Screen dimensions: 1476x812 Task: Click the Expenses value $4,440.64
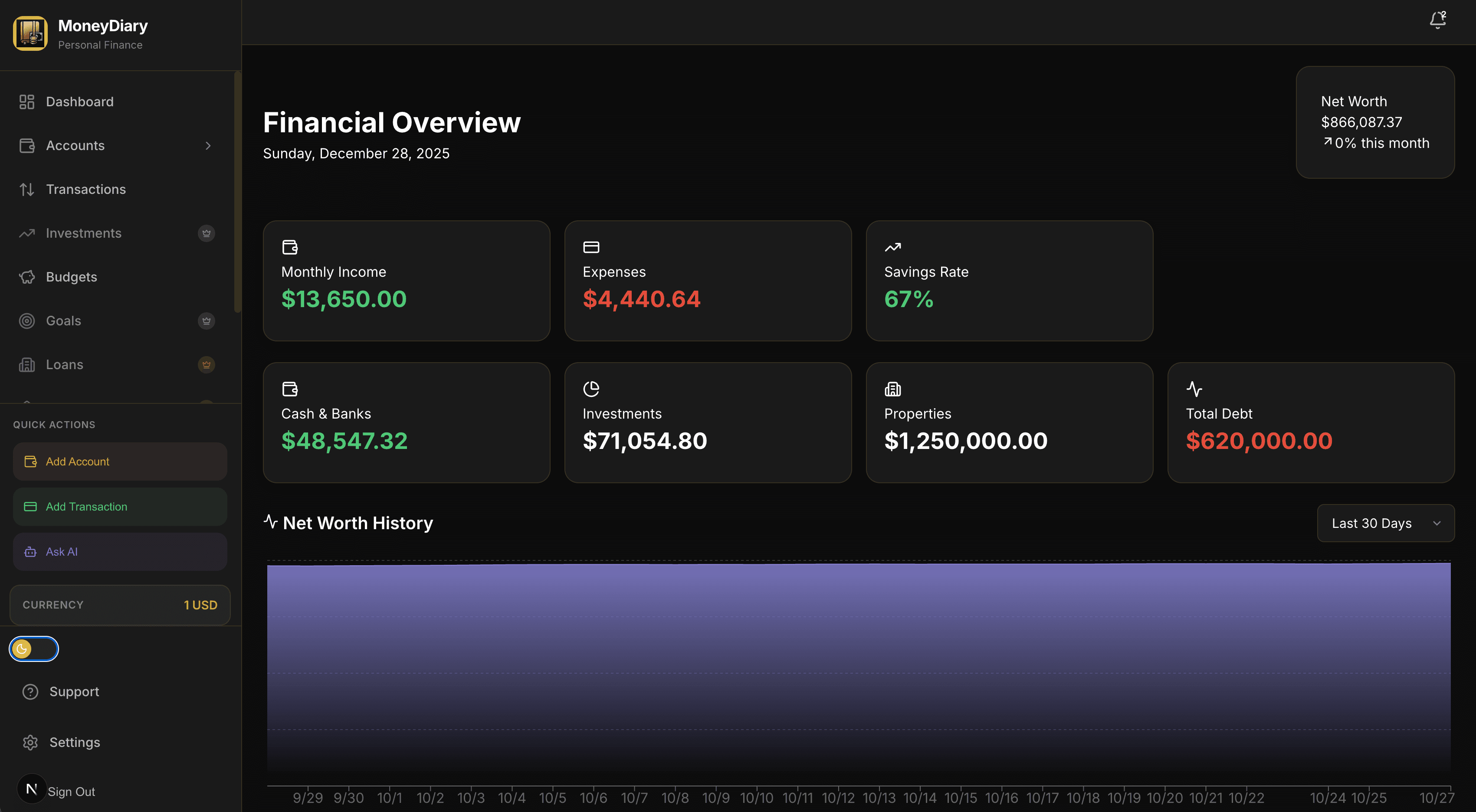point(641,299)
